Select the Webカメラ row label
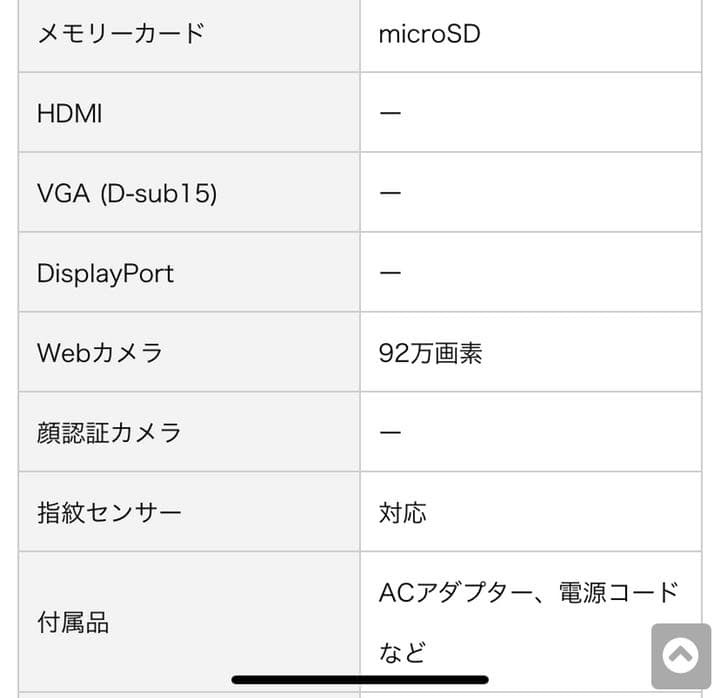 100,353
